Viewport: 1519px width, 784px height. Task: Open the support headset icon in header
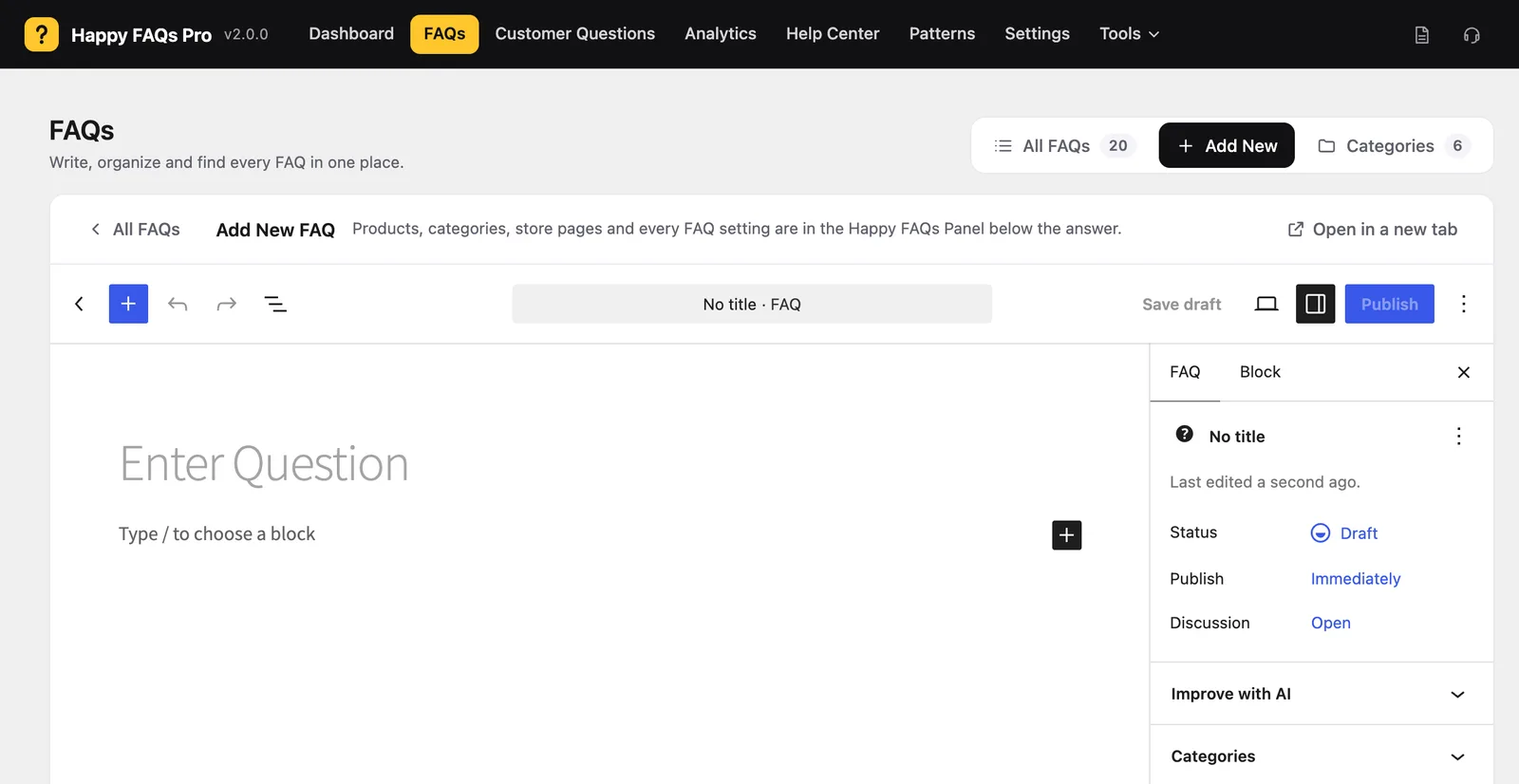tap(1472, 35)
